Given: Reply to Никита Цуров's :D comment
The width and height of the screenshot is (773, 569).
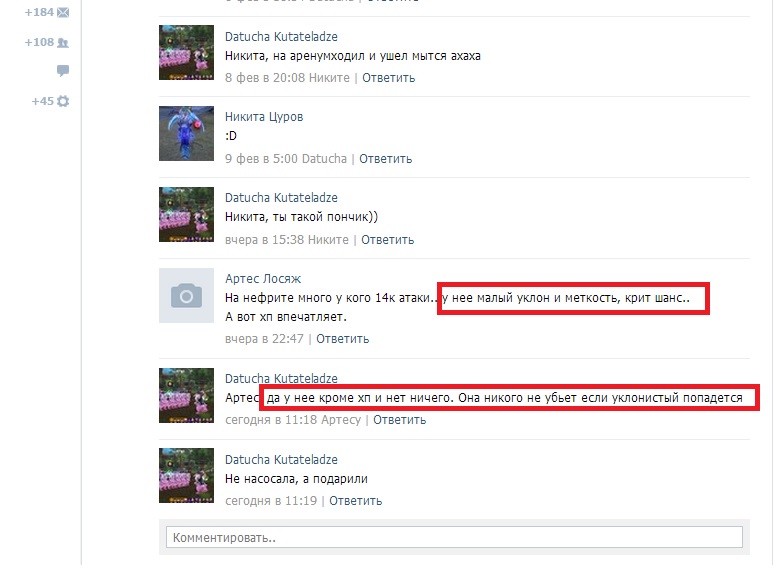Looking at the screenshot, I should click(386, 159).
